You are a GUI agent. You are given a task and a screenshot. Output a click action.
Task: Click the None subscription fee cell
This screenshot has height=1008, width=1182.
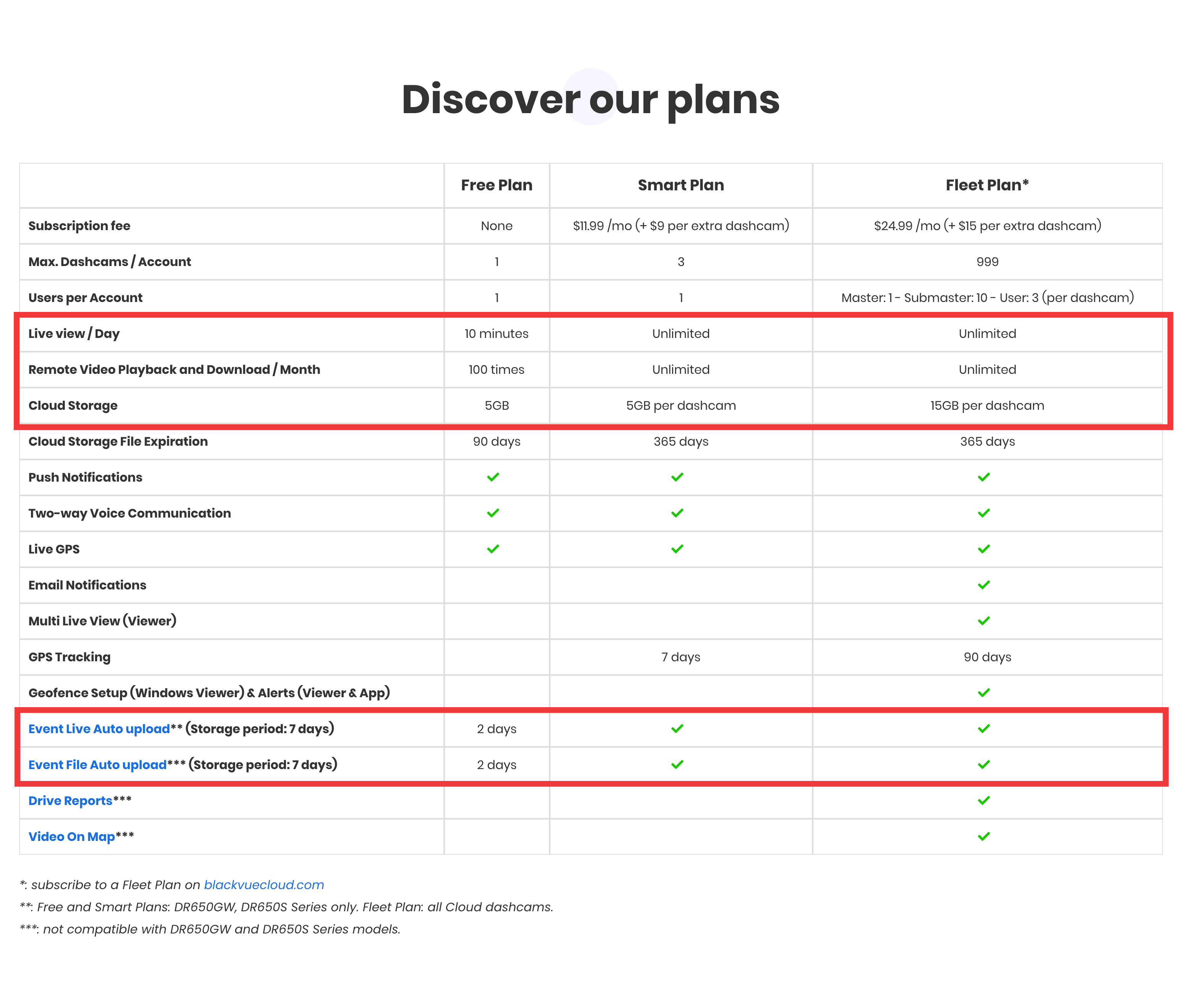click(x=496, y=226)
